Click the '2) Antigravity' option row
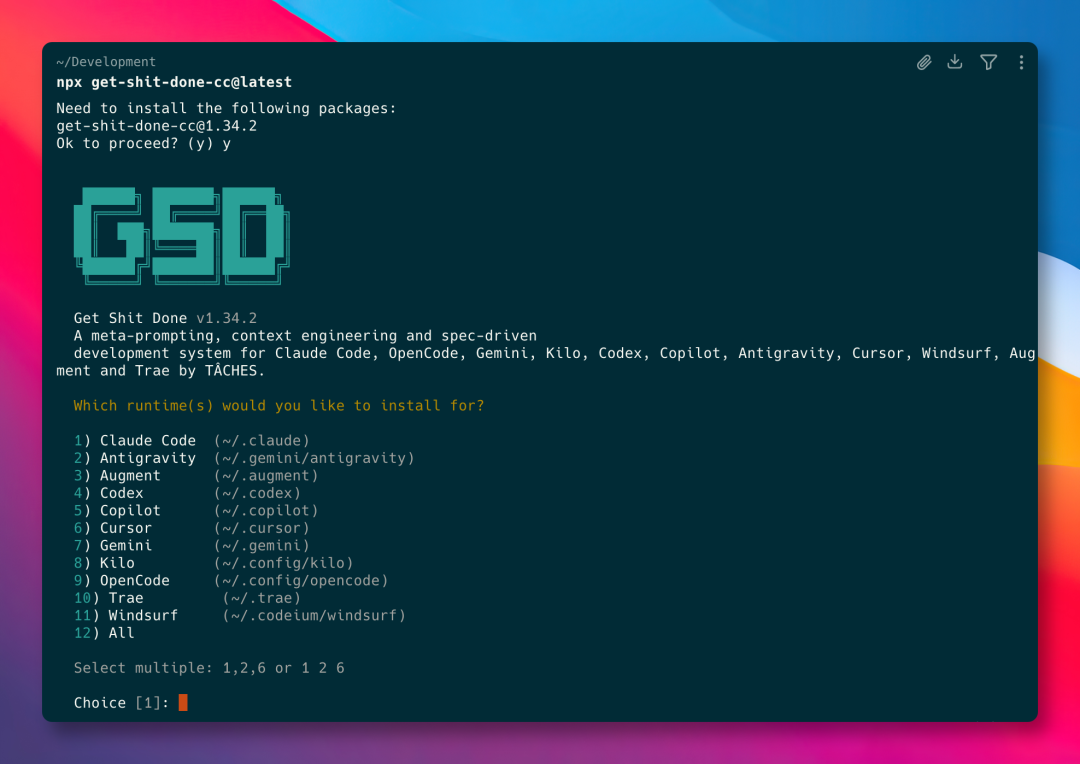1080x764 pixels. [x=244, y=458]
